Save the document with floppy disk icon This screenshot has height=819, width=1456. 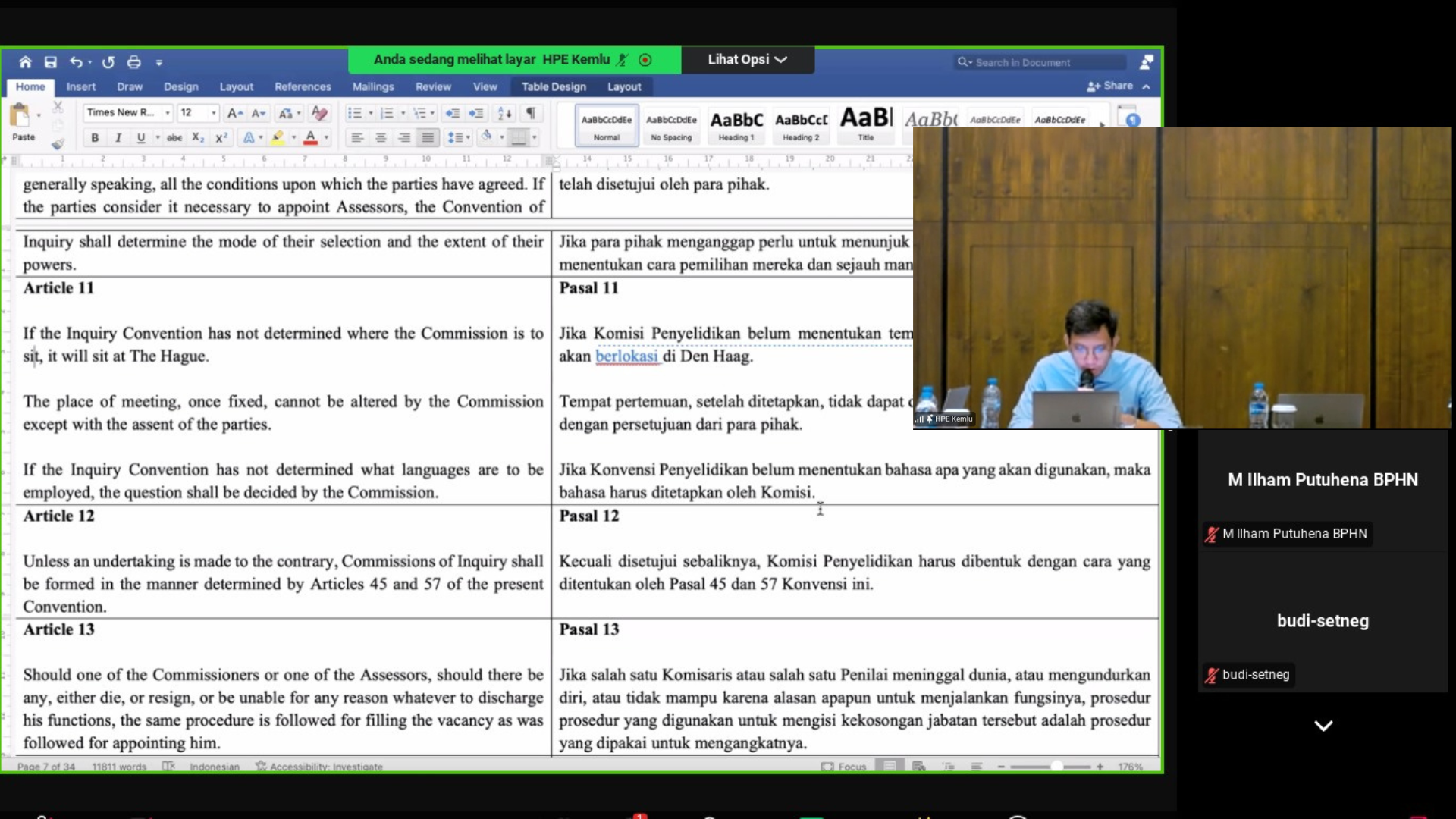click(x=51, y=62)
